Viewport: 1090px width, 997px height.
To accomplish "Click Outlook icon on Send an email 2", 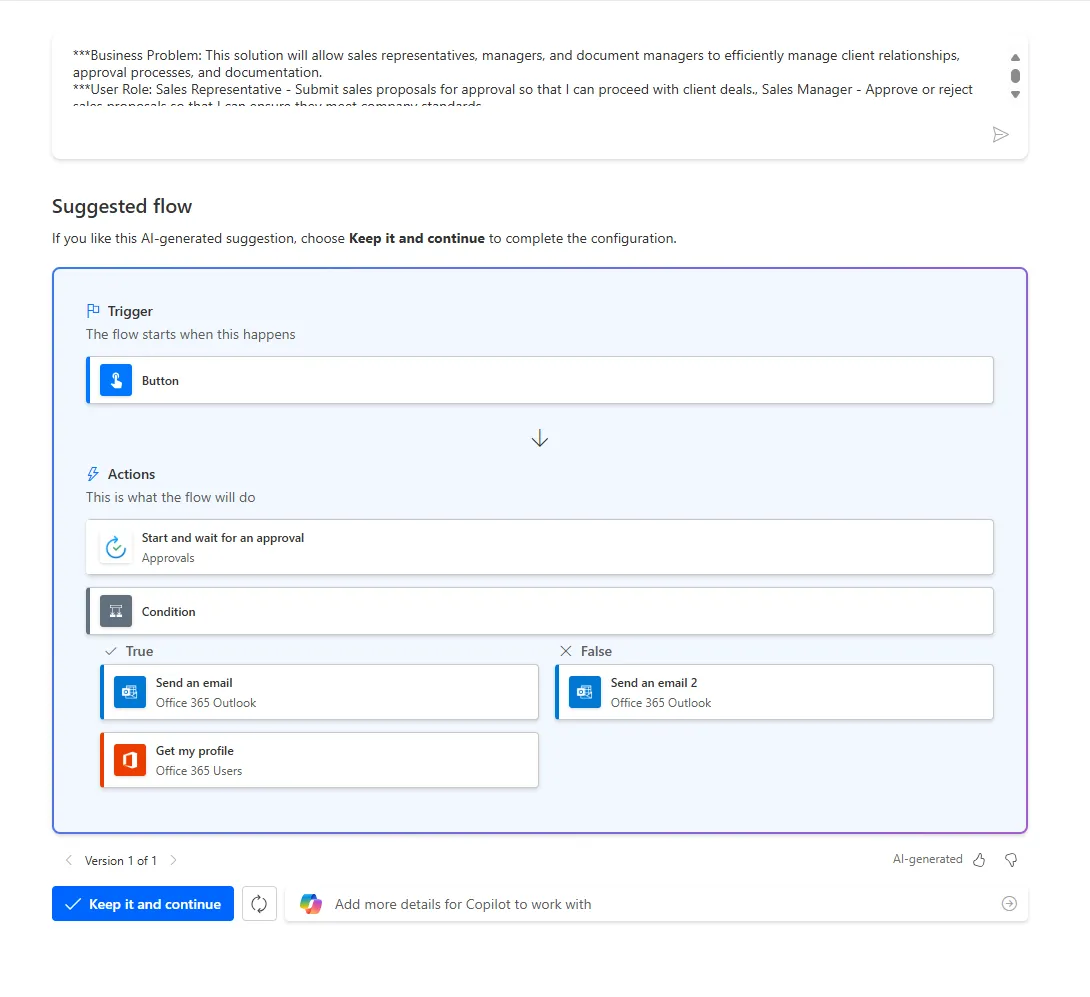I will pos(585,692).
